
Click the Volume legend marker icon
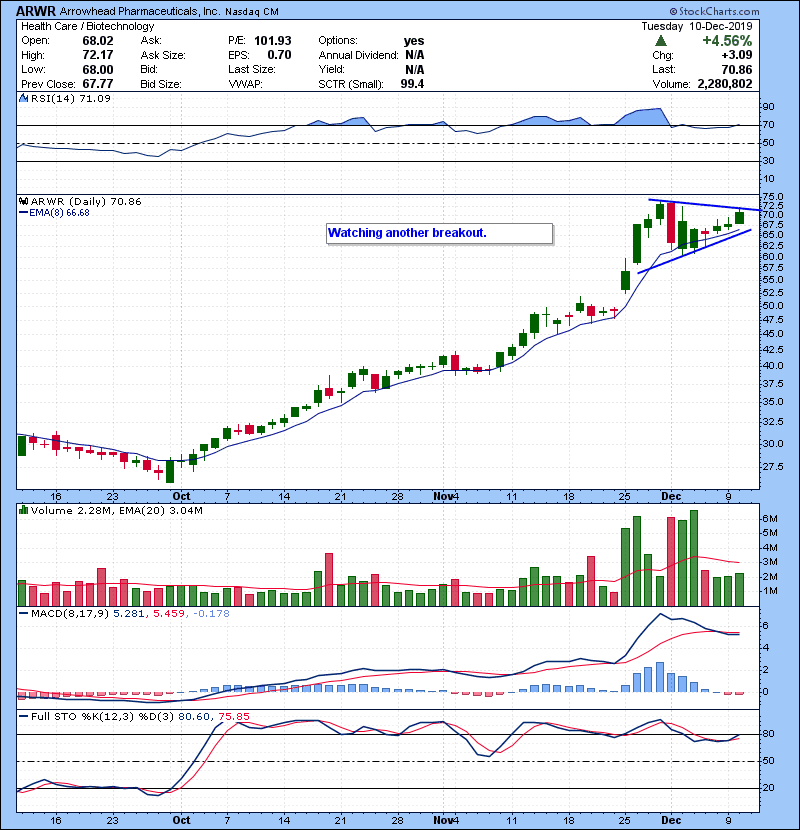(x=23, y=511)
